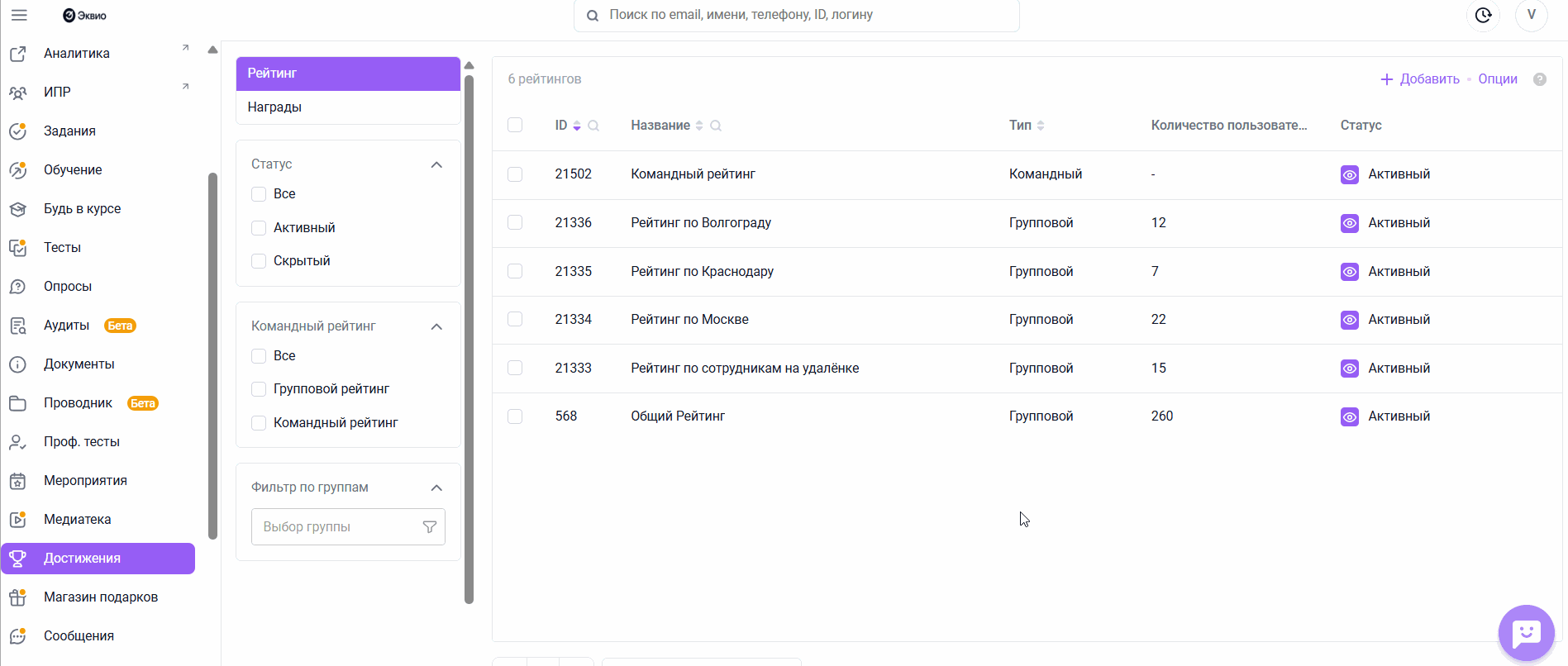This screenshot has width=1568, height=666.
Task: Toggle visibility eye for Рейтинг по Москве
Action: pyautogui.click(x=1349, y=320)
